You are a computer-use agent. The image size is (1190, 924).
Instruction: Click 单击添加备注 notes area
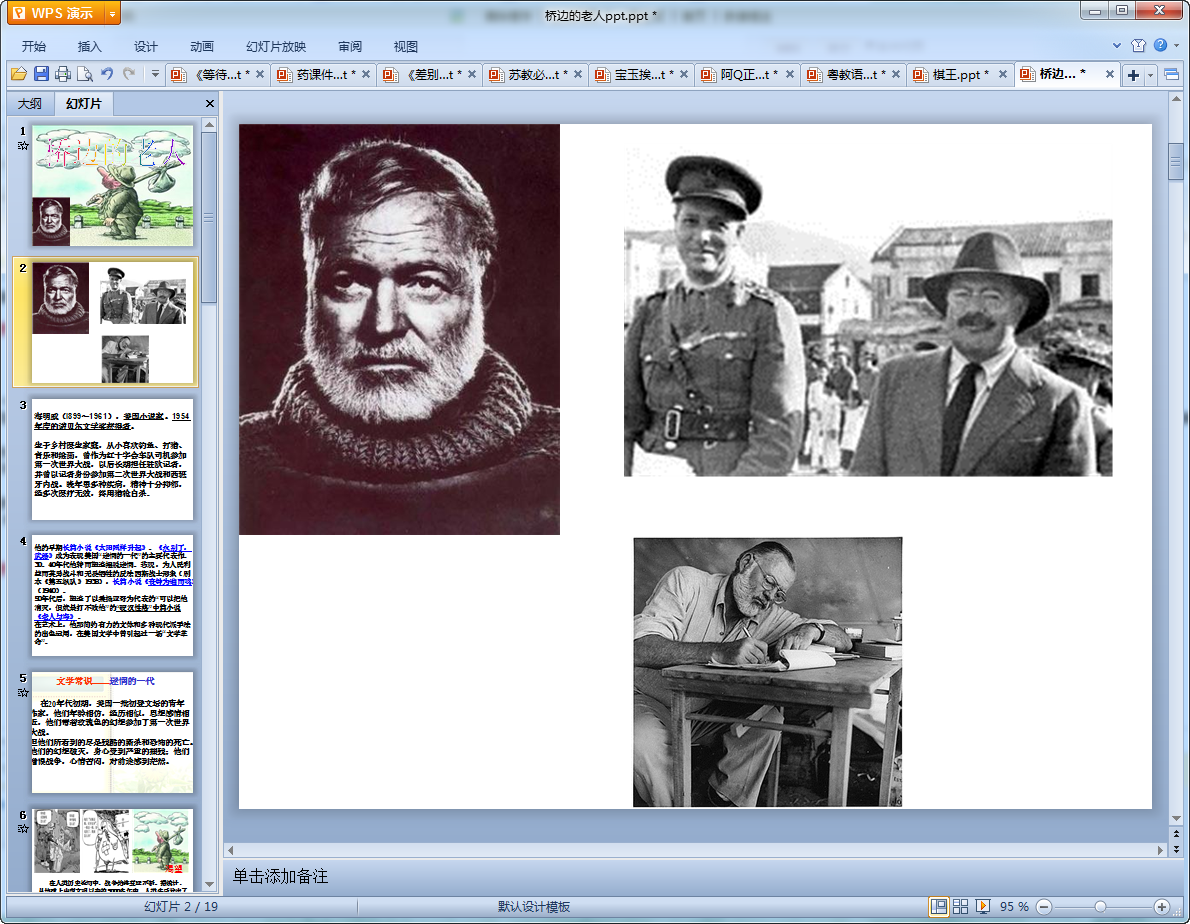280,876
